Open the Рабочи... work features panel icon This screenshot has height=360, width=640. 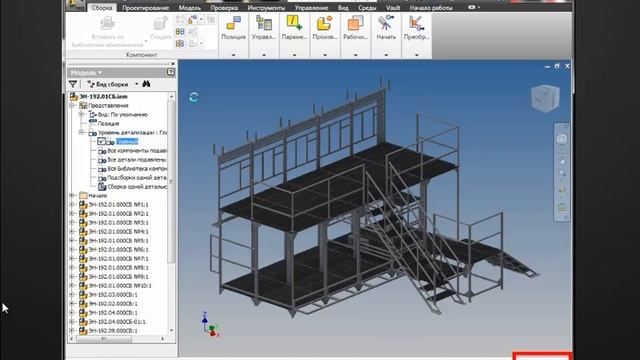click(x=355, y=23)
